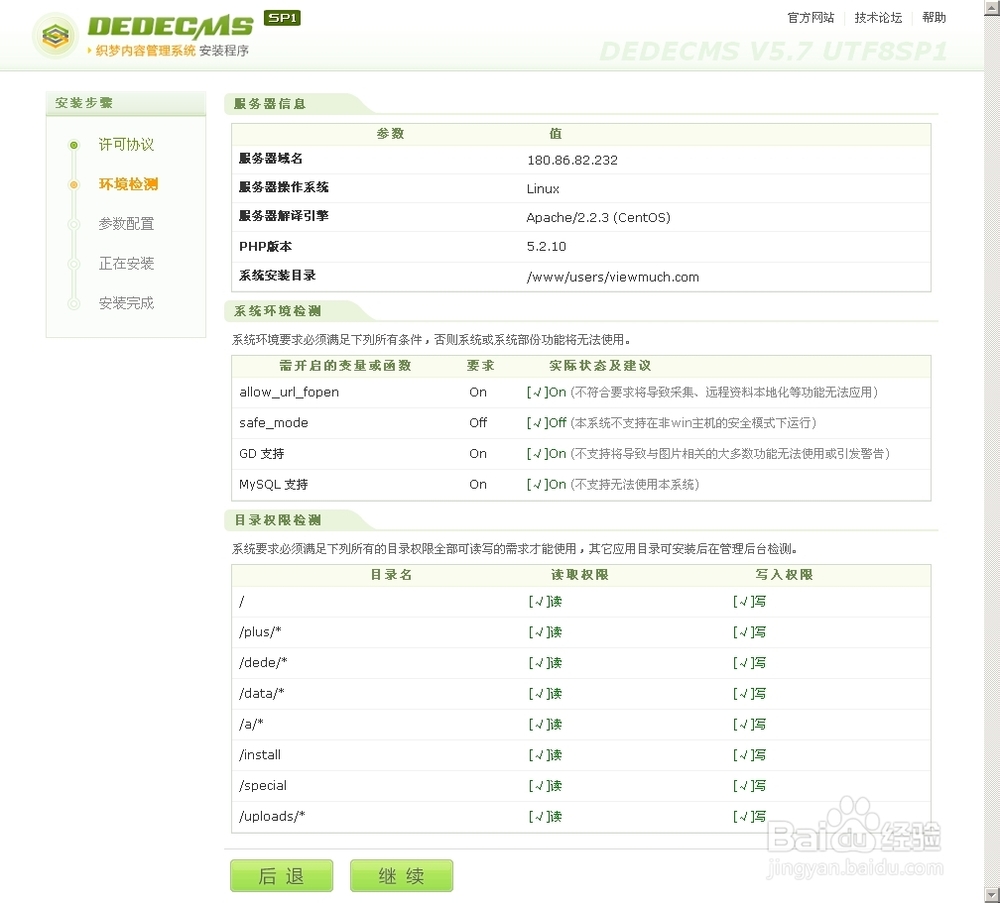Click the 后退 button

[x=281, y=876]
